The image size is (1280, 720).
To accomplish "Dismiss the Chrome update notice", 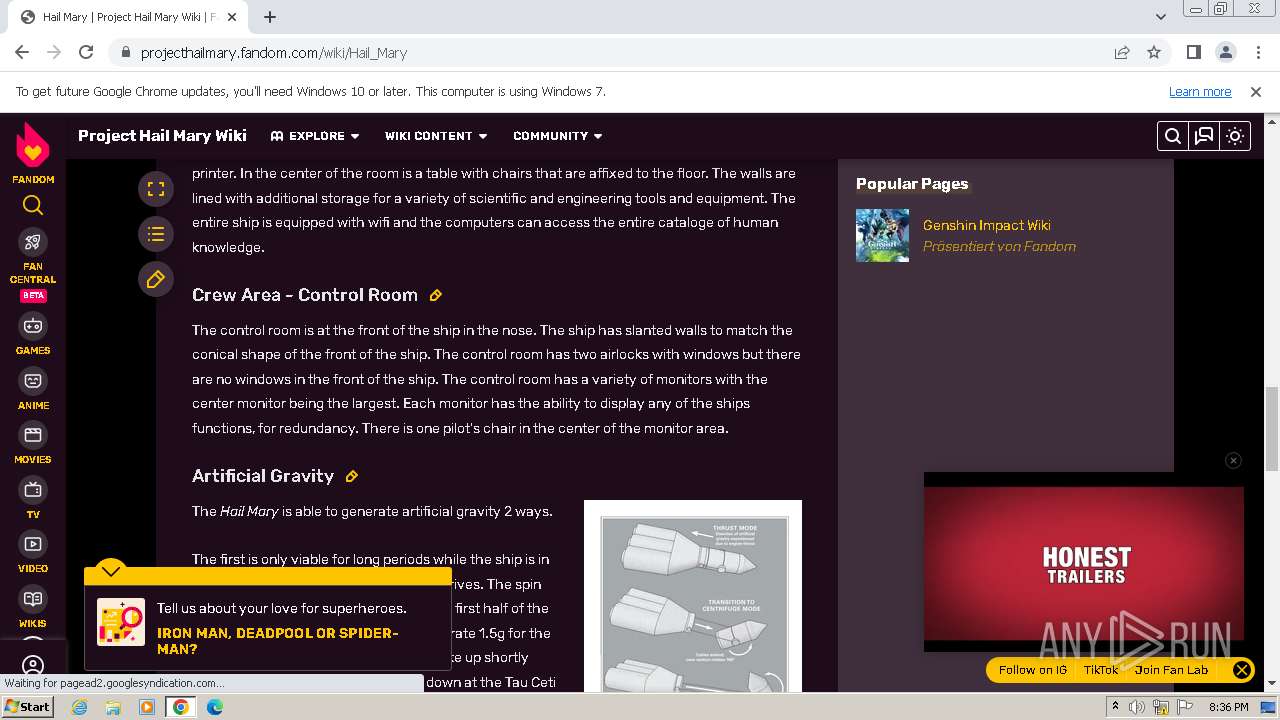I will click(1256, 91).
